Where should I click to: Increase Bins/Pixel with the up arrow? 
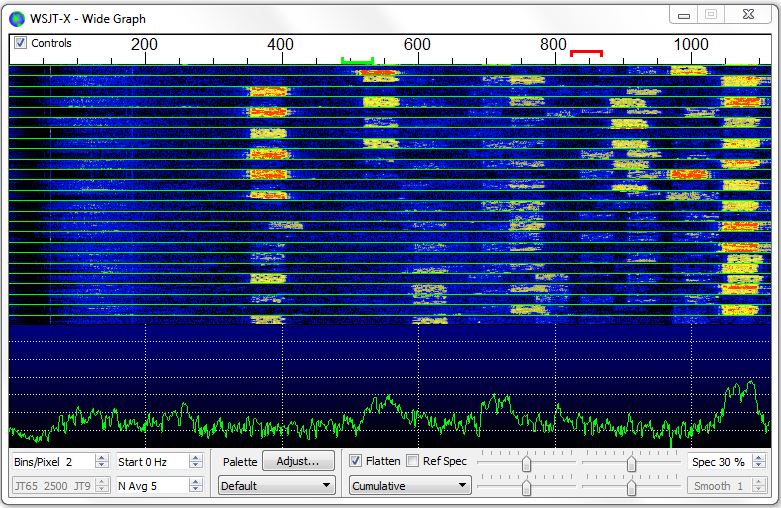(100, 457)
